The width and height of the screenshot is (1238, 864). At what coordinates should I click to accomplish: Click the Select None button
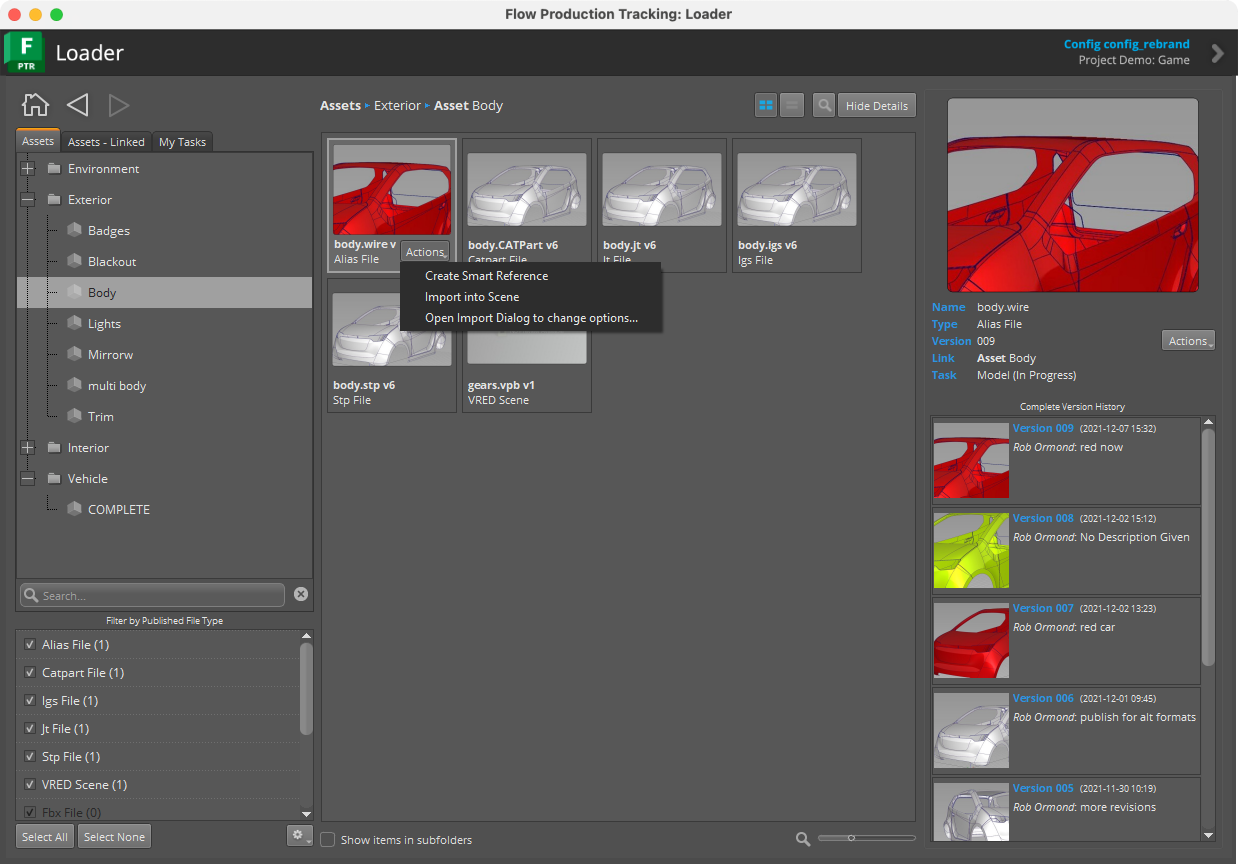114,837
